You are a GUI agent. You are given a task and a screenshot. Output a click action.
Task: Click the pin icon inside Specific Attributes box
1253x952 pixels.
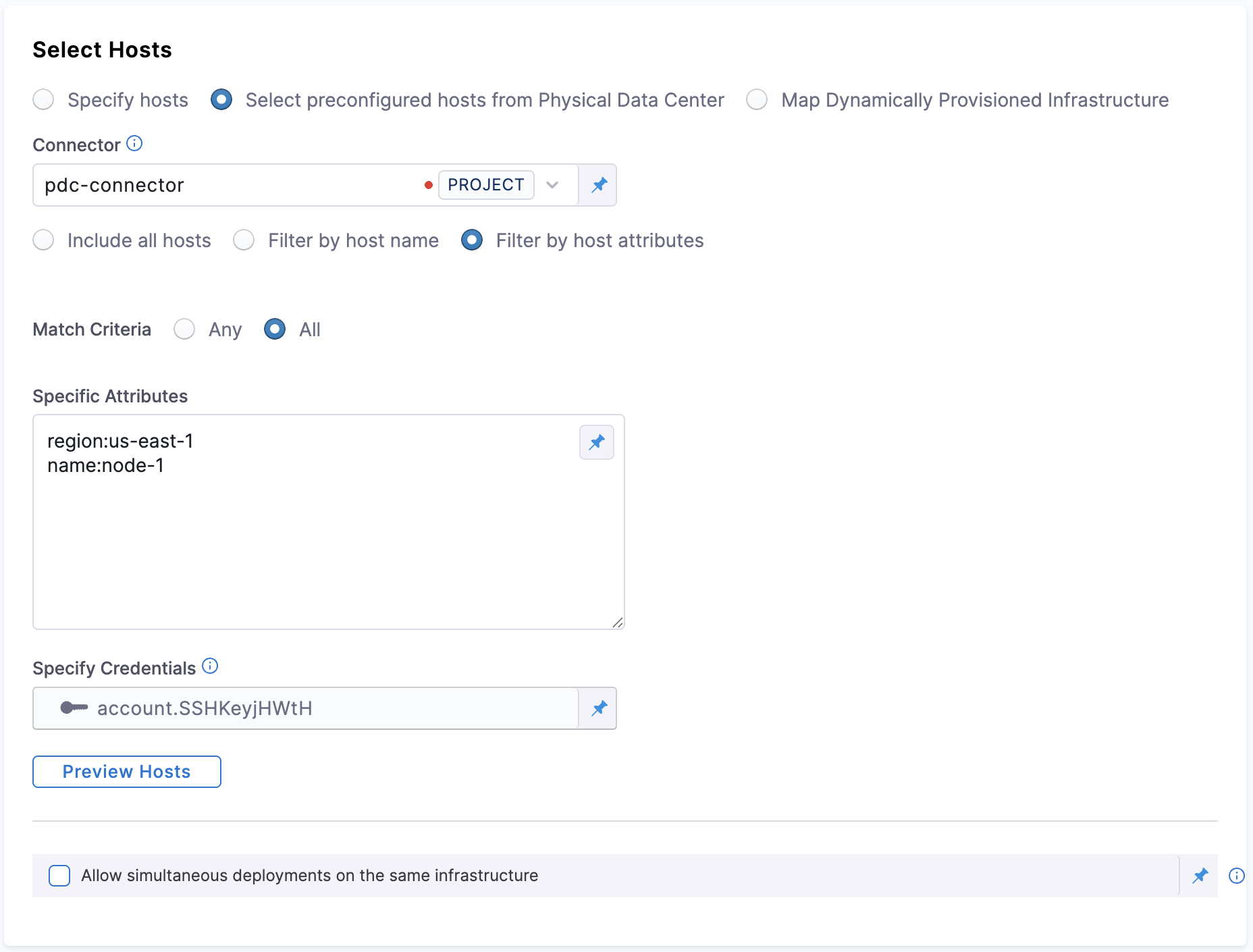597,442
